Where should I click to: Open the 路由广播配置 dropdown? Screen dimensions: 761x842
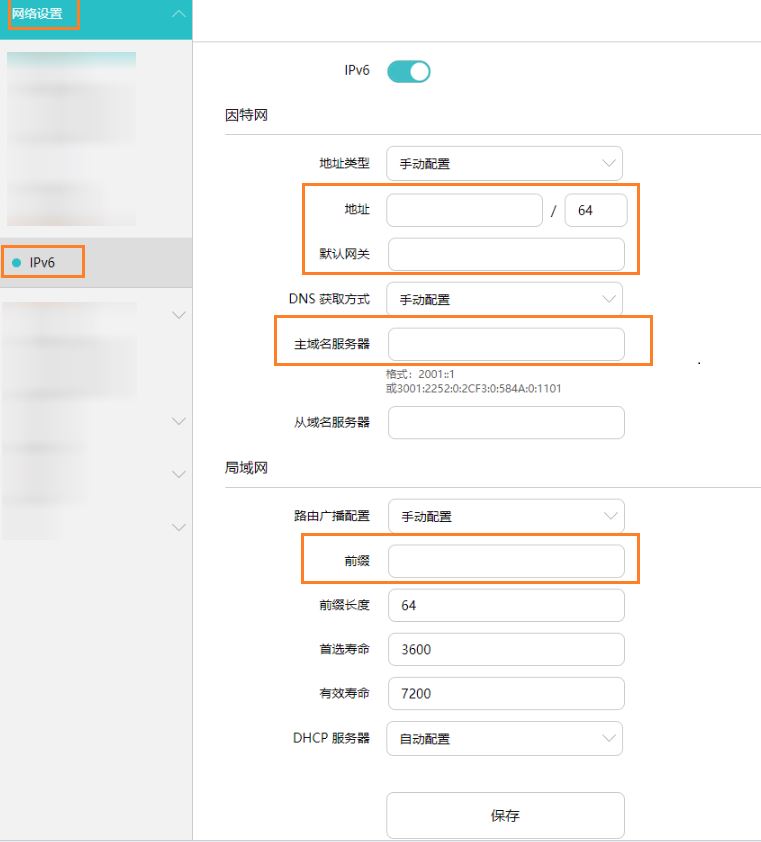point(504,516)
